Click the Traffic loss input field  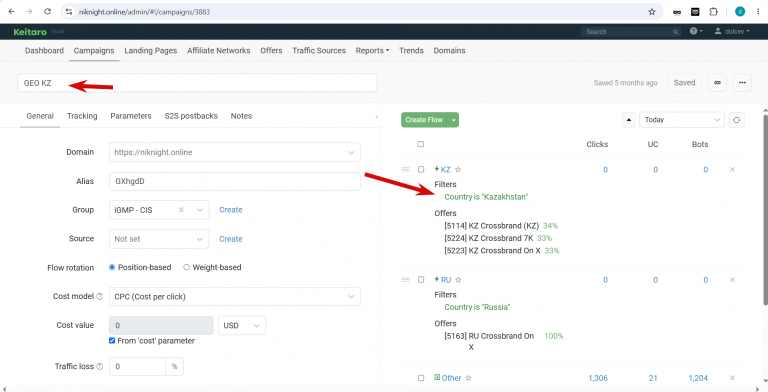(x=138, y=366)
